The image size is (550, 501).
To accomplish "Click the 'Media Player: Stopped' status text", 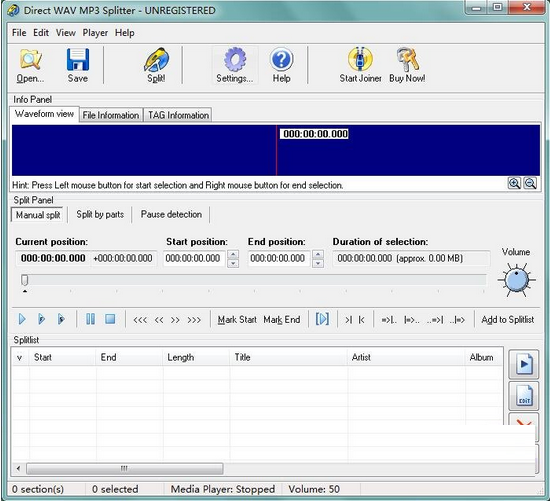I will pos(223,489).
